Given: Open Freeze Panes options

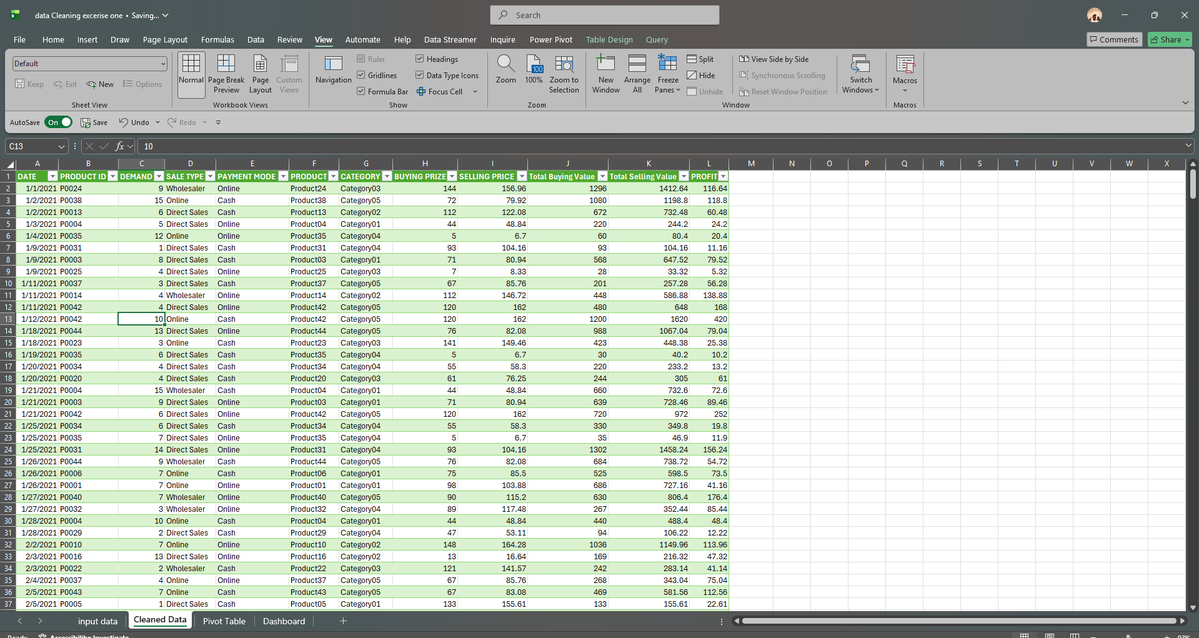Looking at the screenshot, I should pos(668,74).
